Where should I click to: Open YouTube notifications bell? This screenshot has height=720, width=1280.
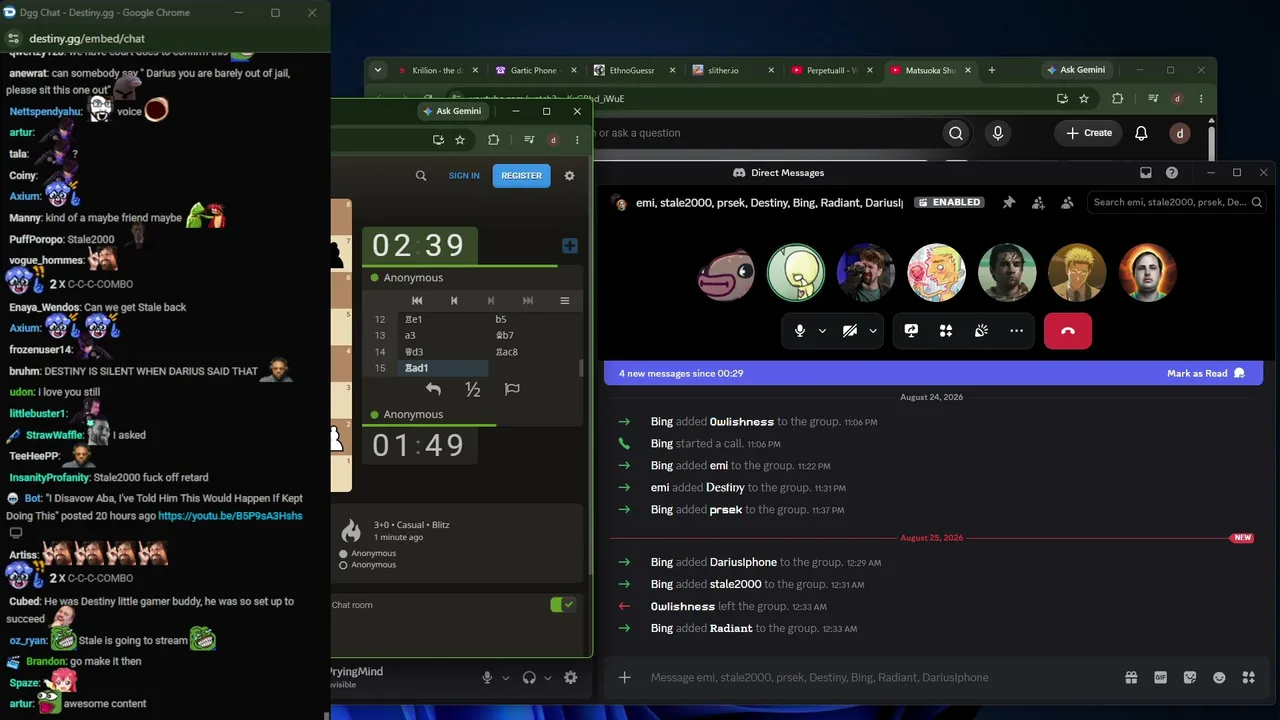click(1141, 133)
